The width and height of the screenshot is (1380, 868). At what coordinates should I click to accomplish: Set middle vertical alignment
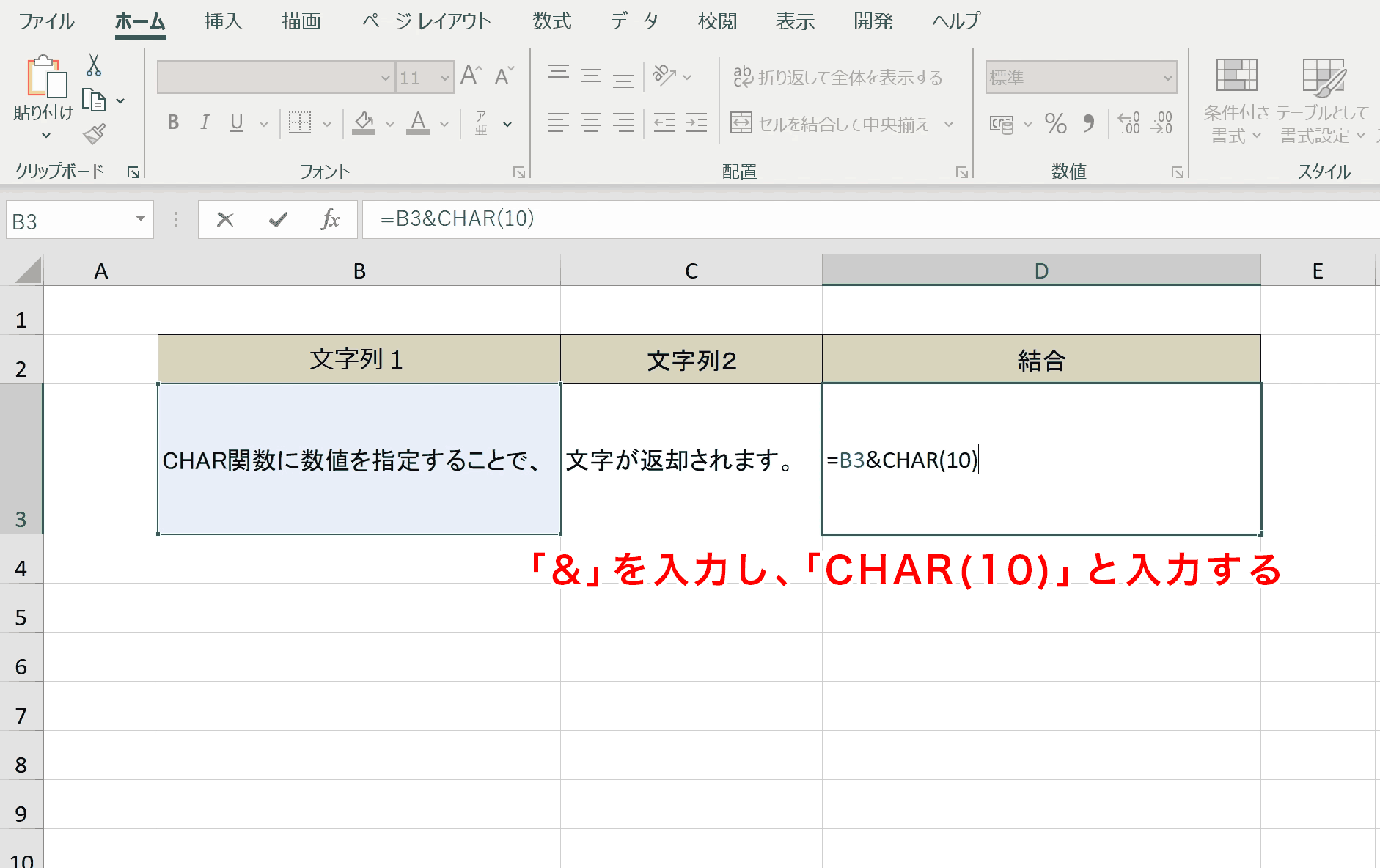click(x=591, y=76)
